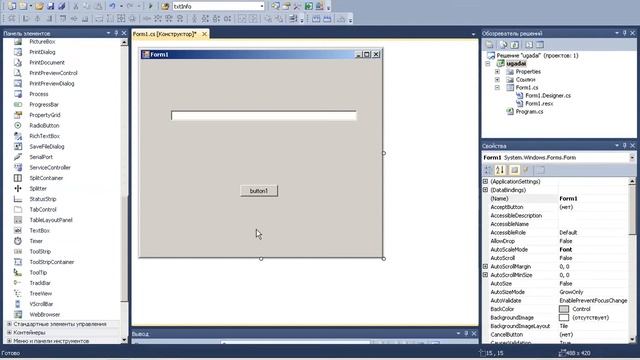This screenshot has height=360, width=640.
Task: Expand Стандартные элементы управления toolbox group
Action: [x=9, y=324]
